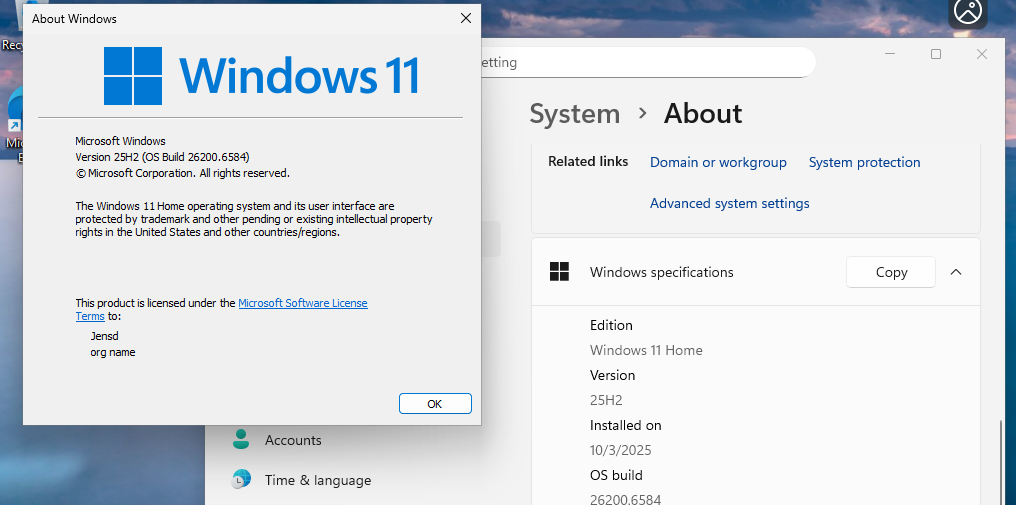Open Advanced system settings link
Image resolution: width=1016 pixels, height=505 pixels.
pos(729,203)
